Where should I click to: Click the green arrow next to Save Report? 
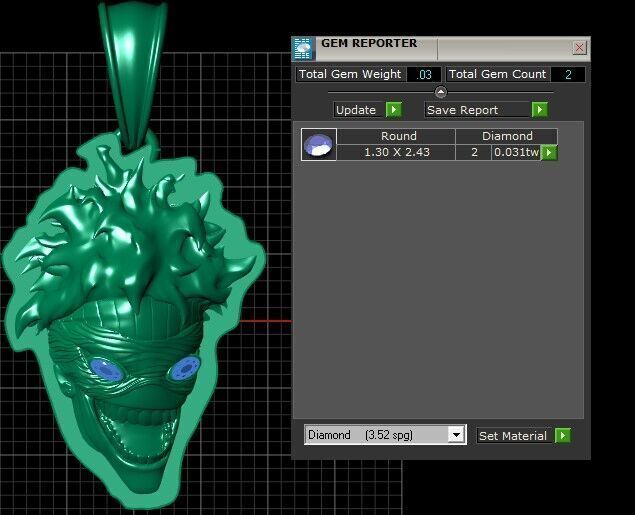[539, 110]
